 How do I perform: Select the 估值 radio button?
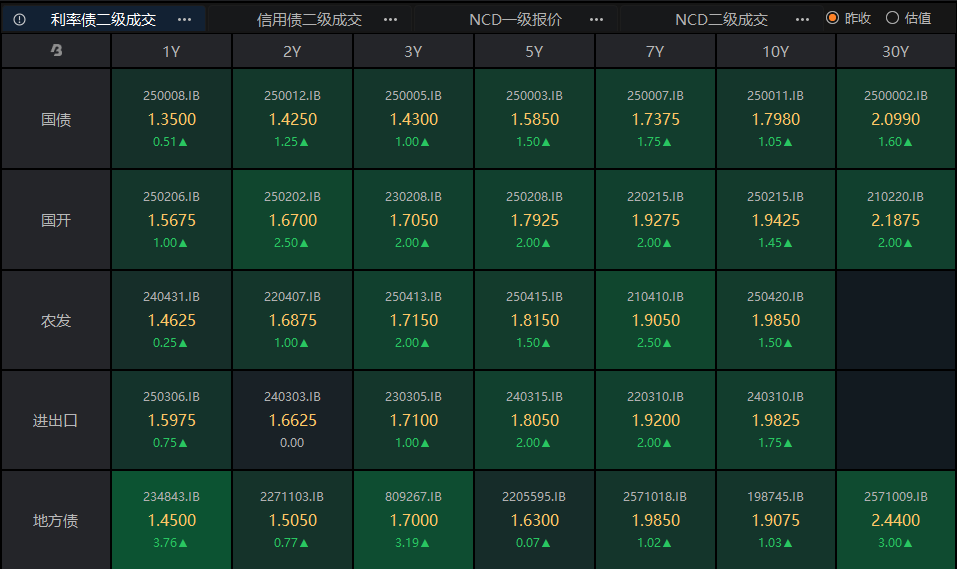[892, 18]
